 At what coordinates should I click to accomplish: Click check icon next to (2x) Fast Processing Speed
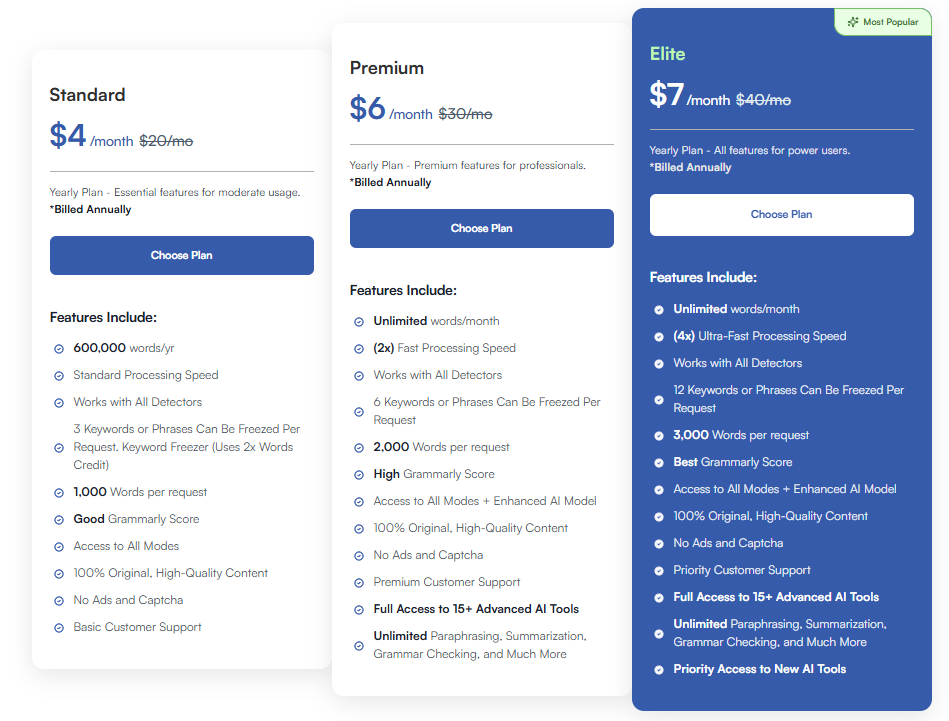tap(359, 349)
